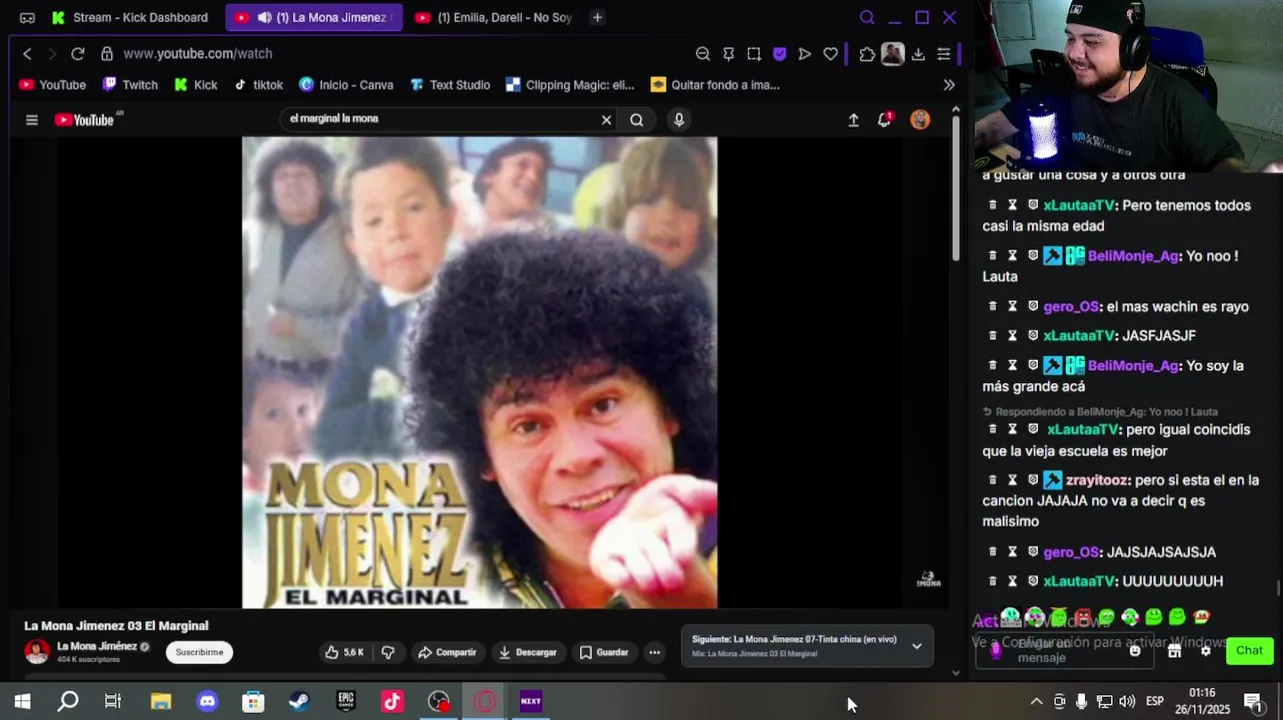Run the YouTube search magnifier button
The height and width of the screenshot is (720, 1283).
637,120
